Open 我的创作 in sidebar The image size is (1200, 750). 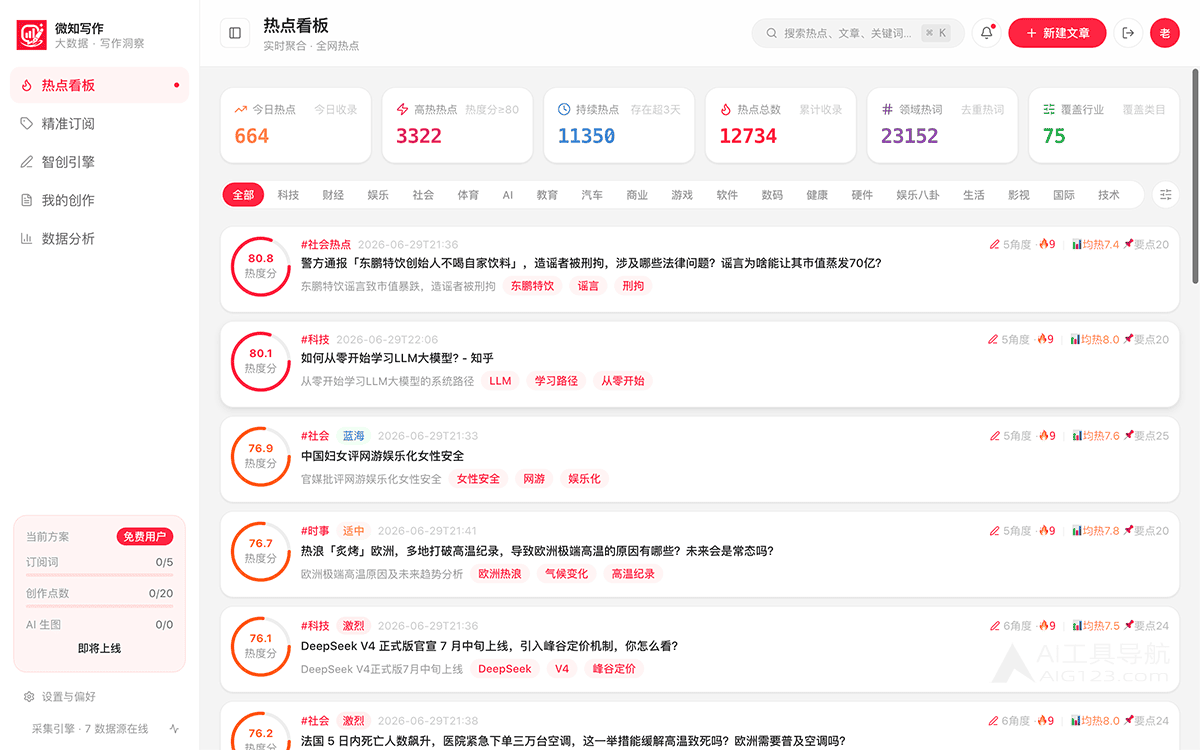click(x=99, y=200)
